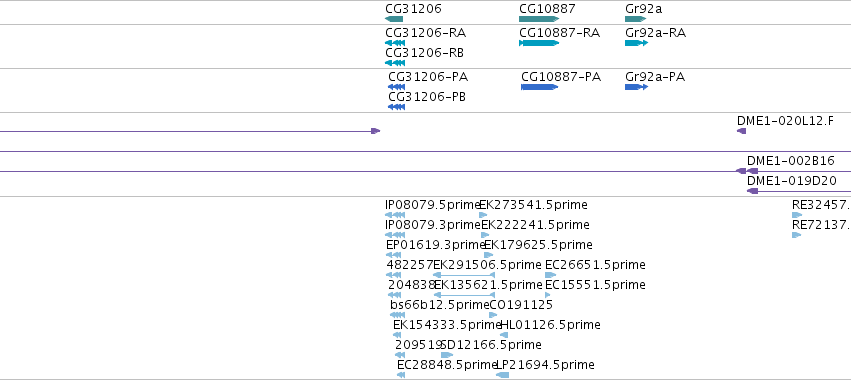Click the EK291506.5prime EST label
The width and height of the screenshot is (851, 380).
coord(488,264)
